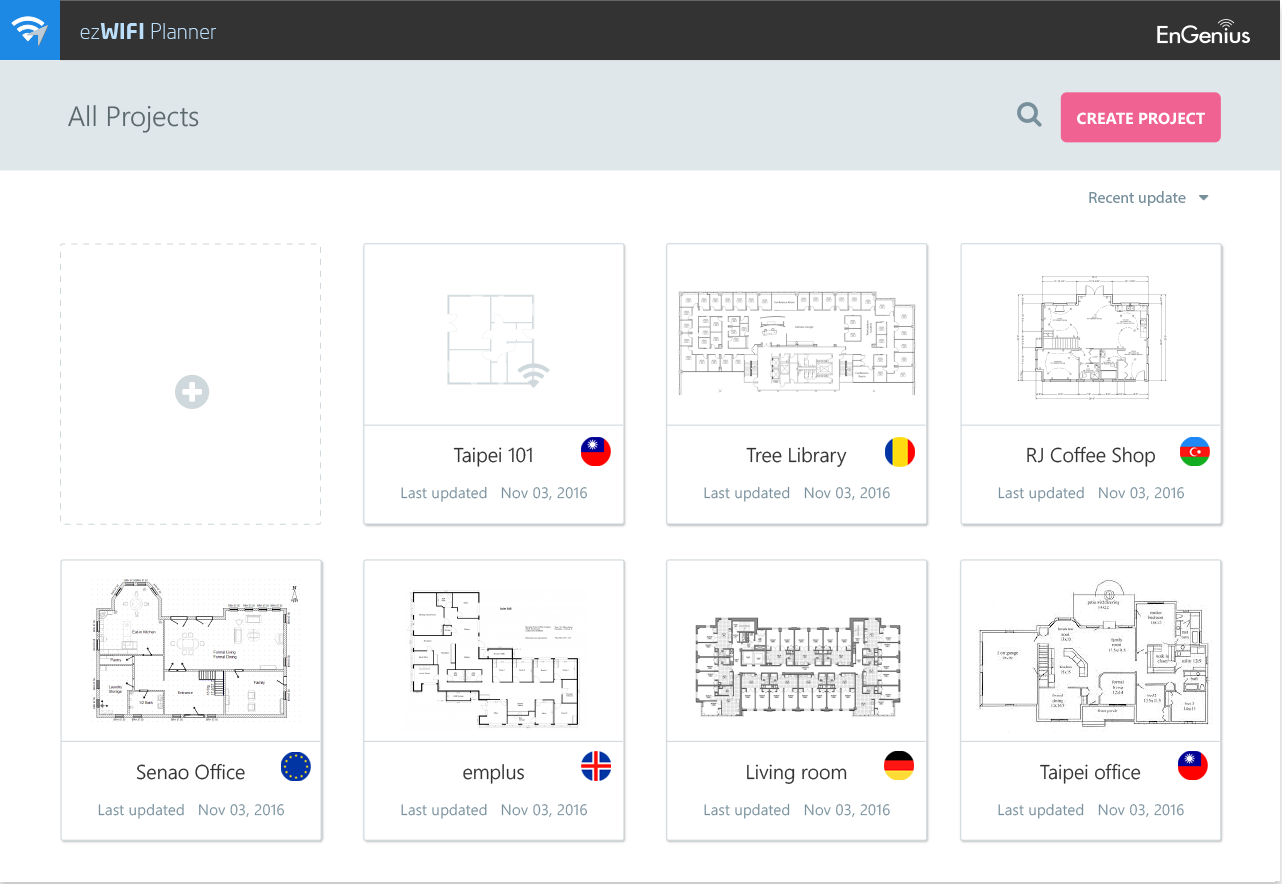Click the last updated date under Taipei 101

tap(544, 493)
